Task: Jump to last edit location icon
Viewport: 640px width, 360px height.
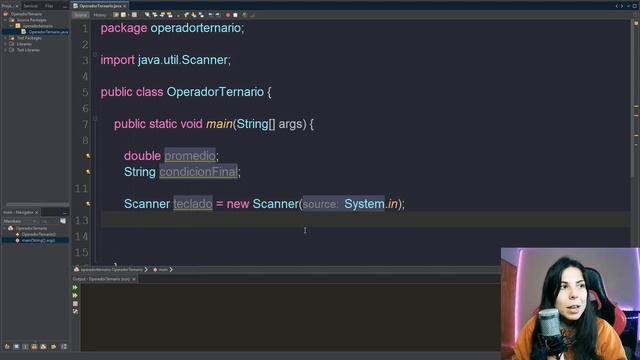Action: pyautogui.click(x=116, y=15)
